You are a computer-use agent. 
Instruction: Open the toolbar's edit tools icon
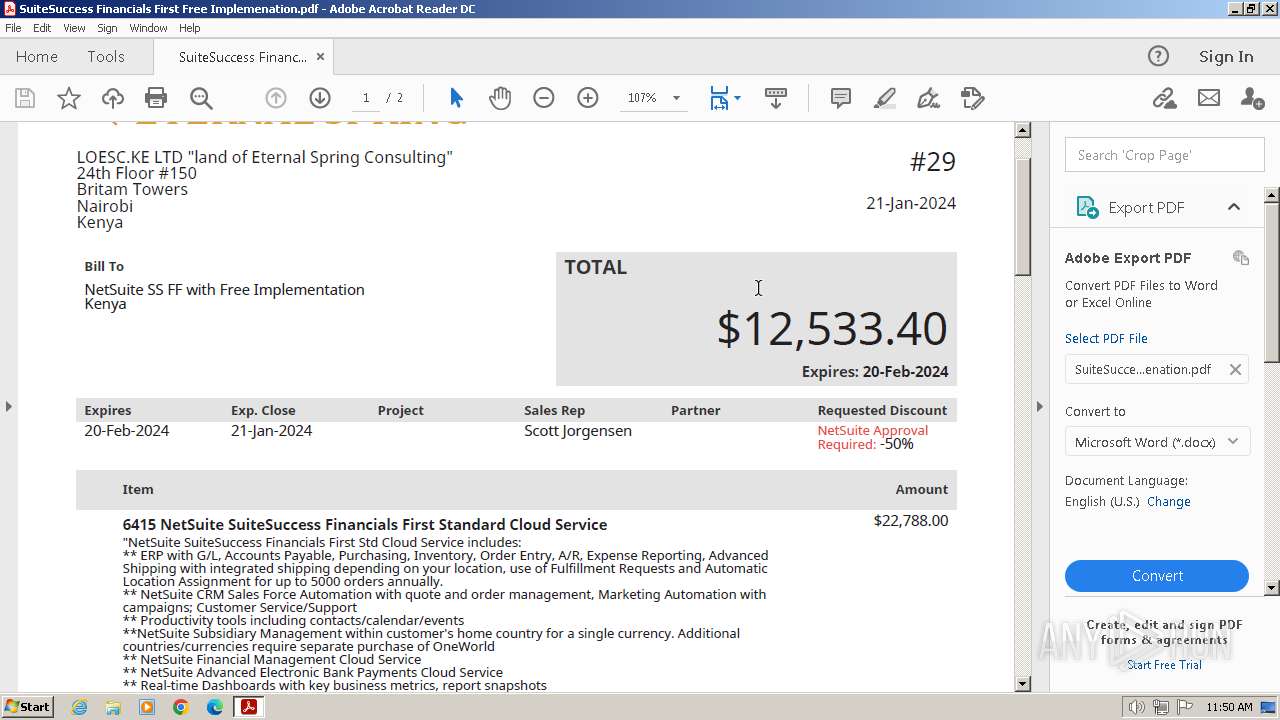pos(973,98)
